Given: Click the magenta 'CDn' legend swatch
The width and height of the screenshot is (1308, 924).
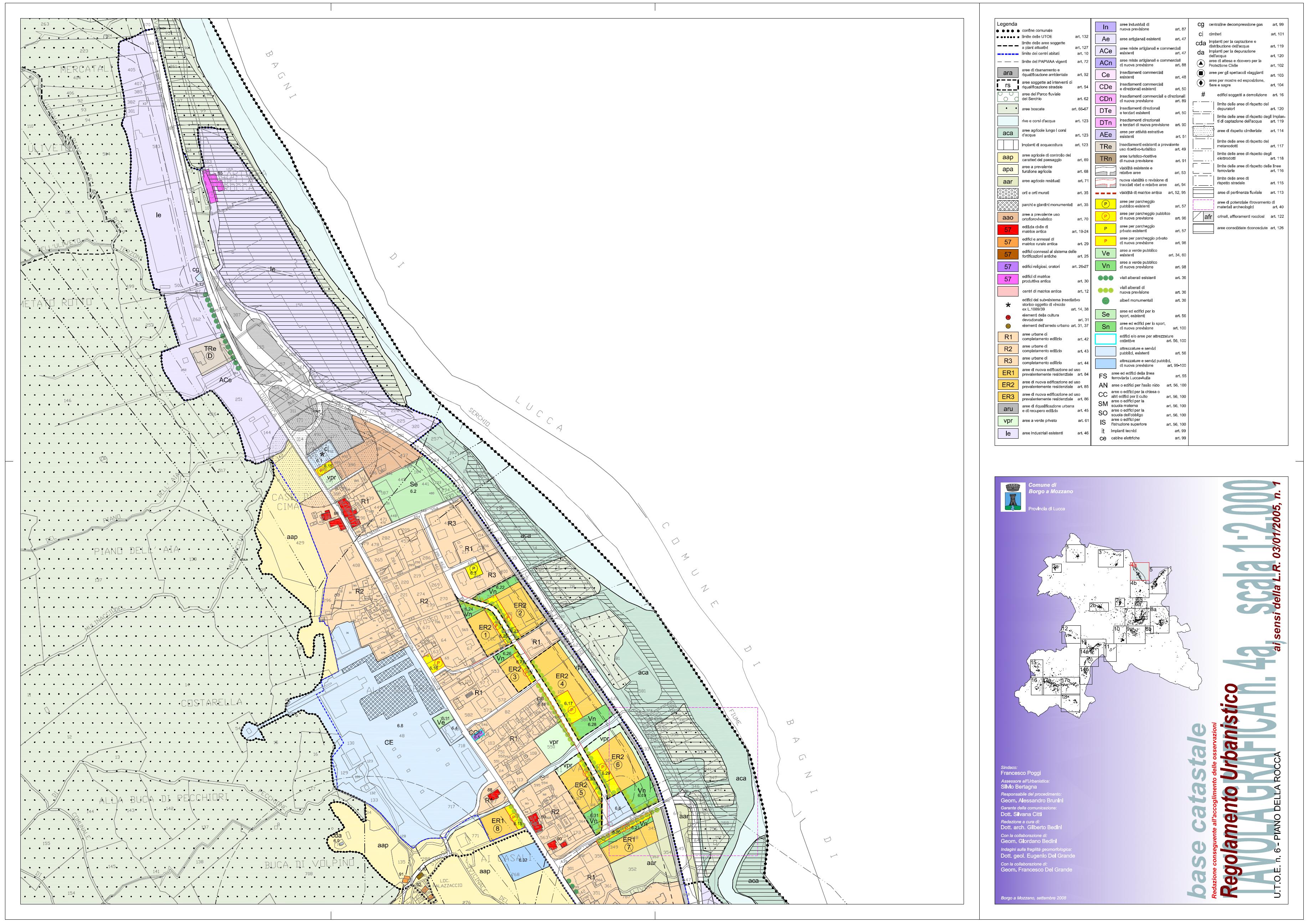Looking at the screenshot, I should pos(1105,99).
